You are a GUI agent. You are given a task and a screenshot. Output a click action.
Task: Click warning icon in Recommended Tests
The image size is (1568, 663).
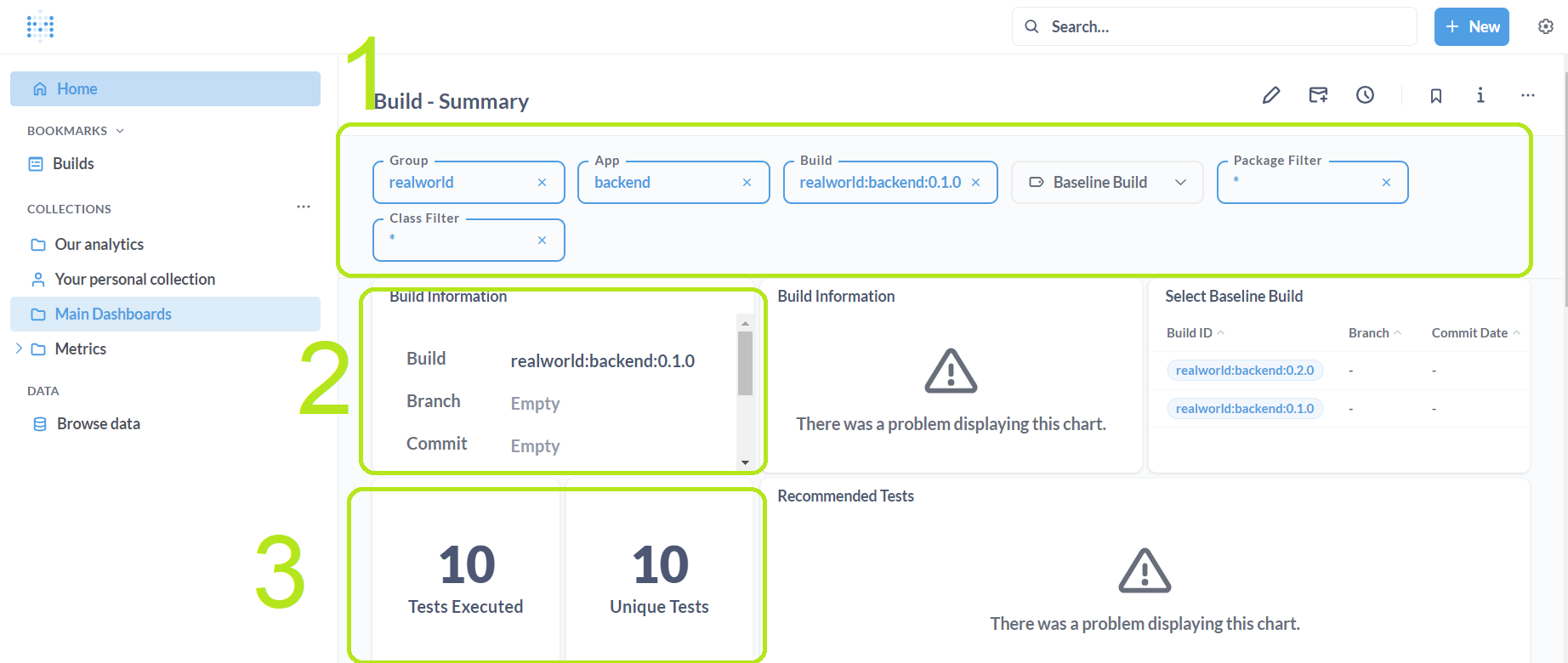coord(1145,570)
